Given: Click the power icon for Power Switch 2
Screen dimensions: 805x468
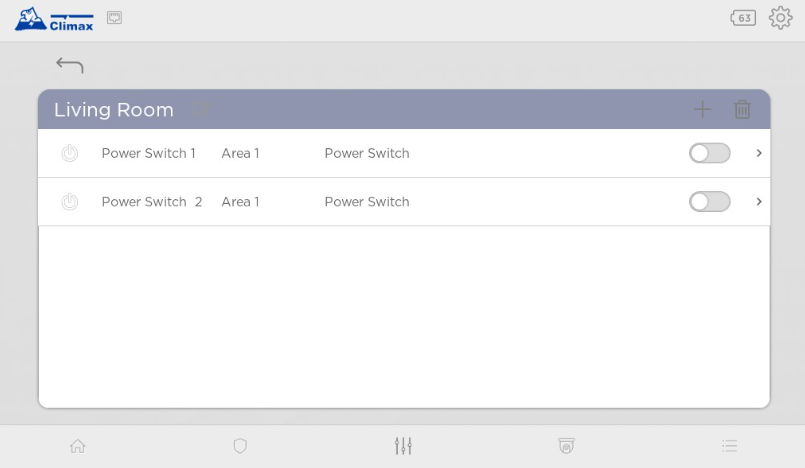Looking at the screenshot, I should 69,202.
